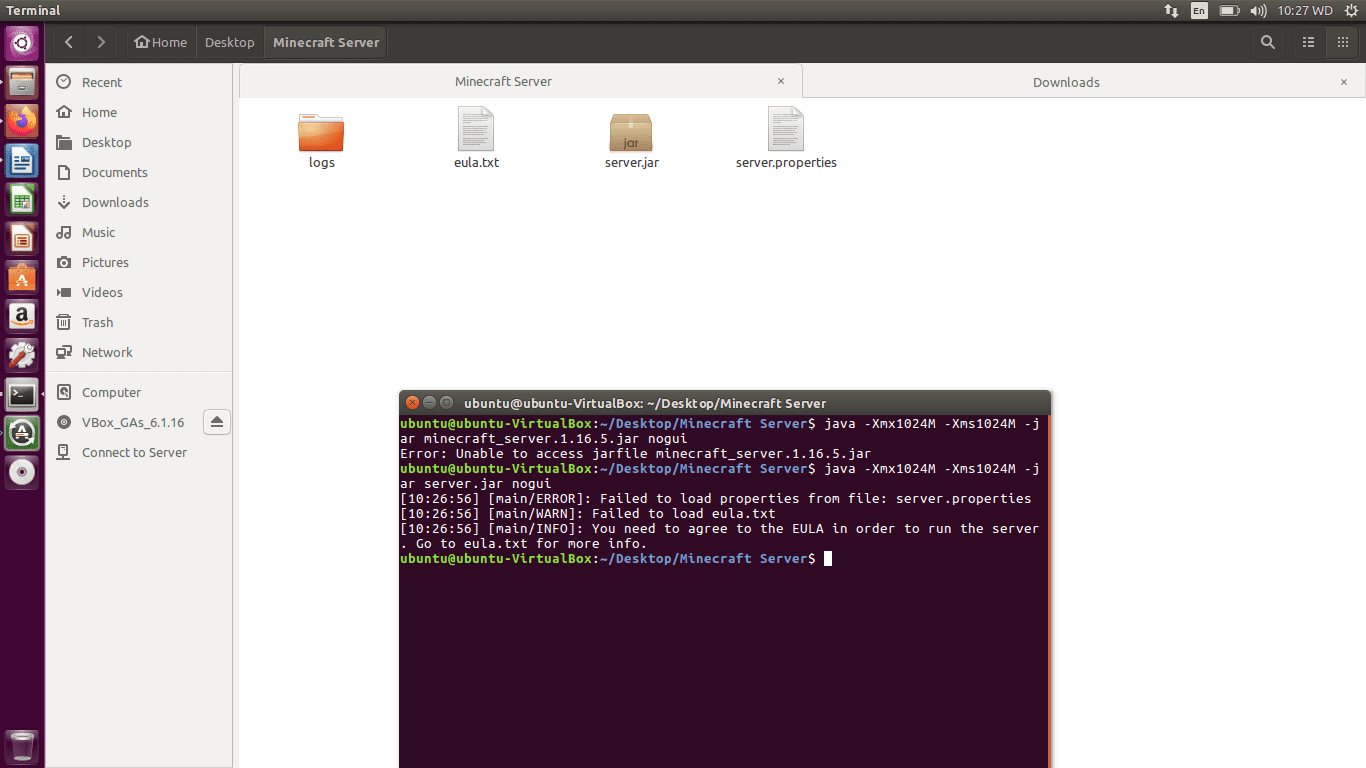Start LibreOffice Impress from the dock

click(22, 238)
